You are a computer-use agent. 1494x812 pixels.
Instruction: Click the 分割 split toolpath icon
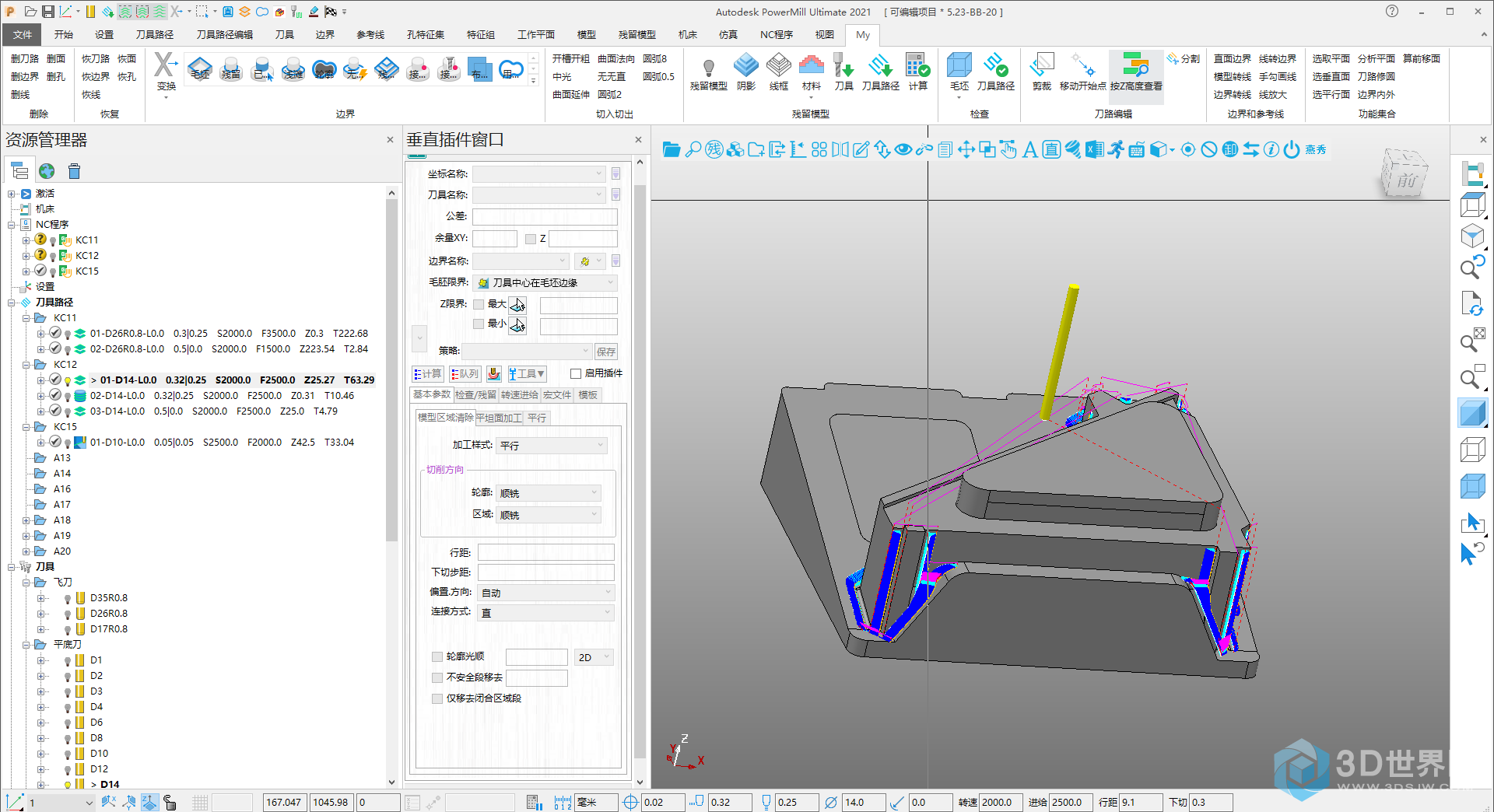tap(1183, 59)
